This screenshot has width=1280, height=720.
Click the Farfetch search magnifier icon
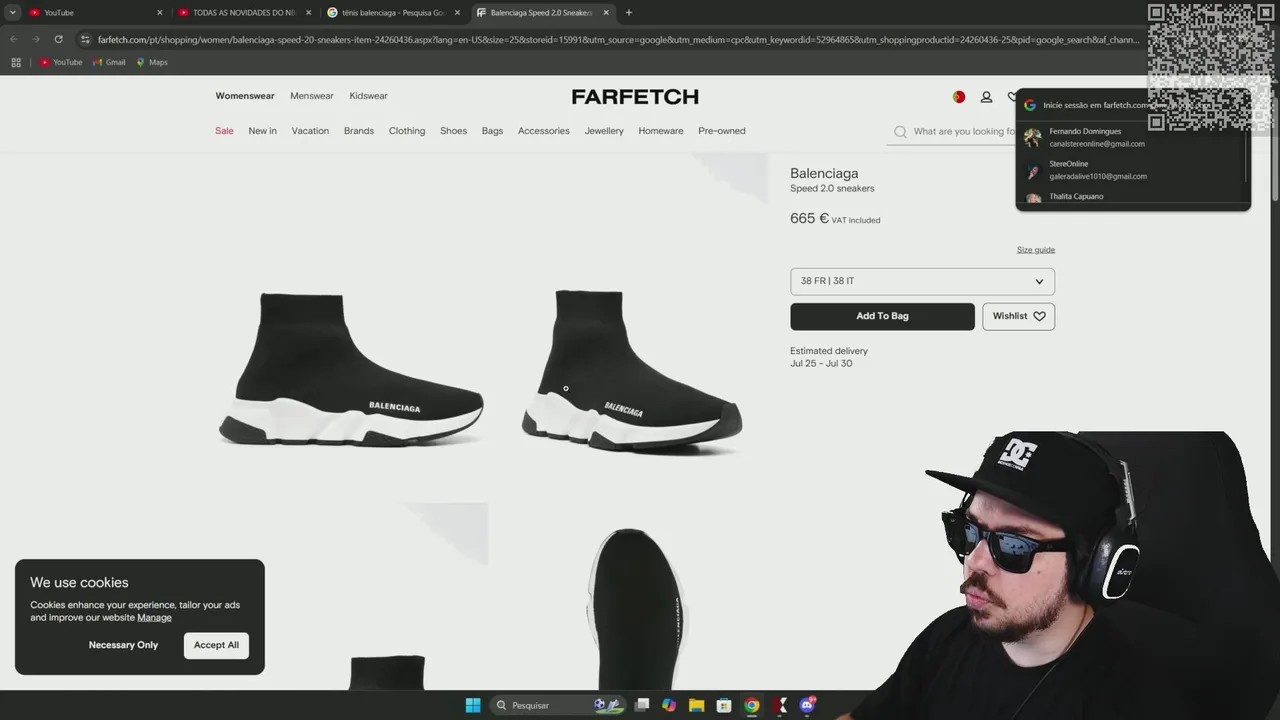[x=900, y=131]
